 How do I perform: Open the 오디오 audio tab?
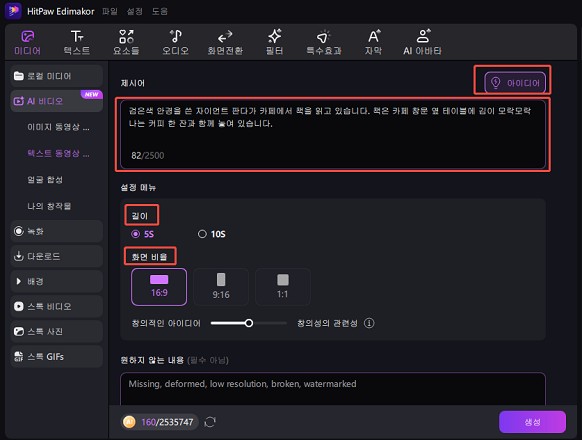(175, 43)
